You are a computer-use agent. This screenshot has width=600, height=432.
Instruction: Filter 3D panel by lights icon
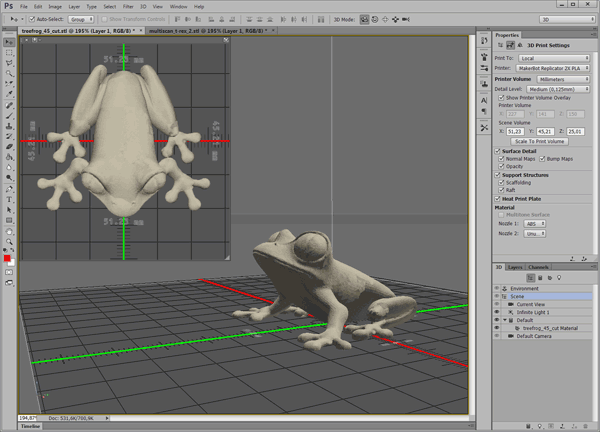tap(558, 277)
